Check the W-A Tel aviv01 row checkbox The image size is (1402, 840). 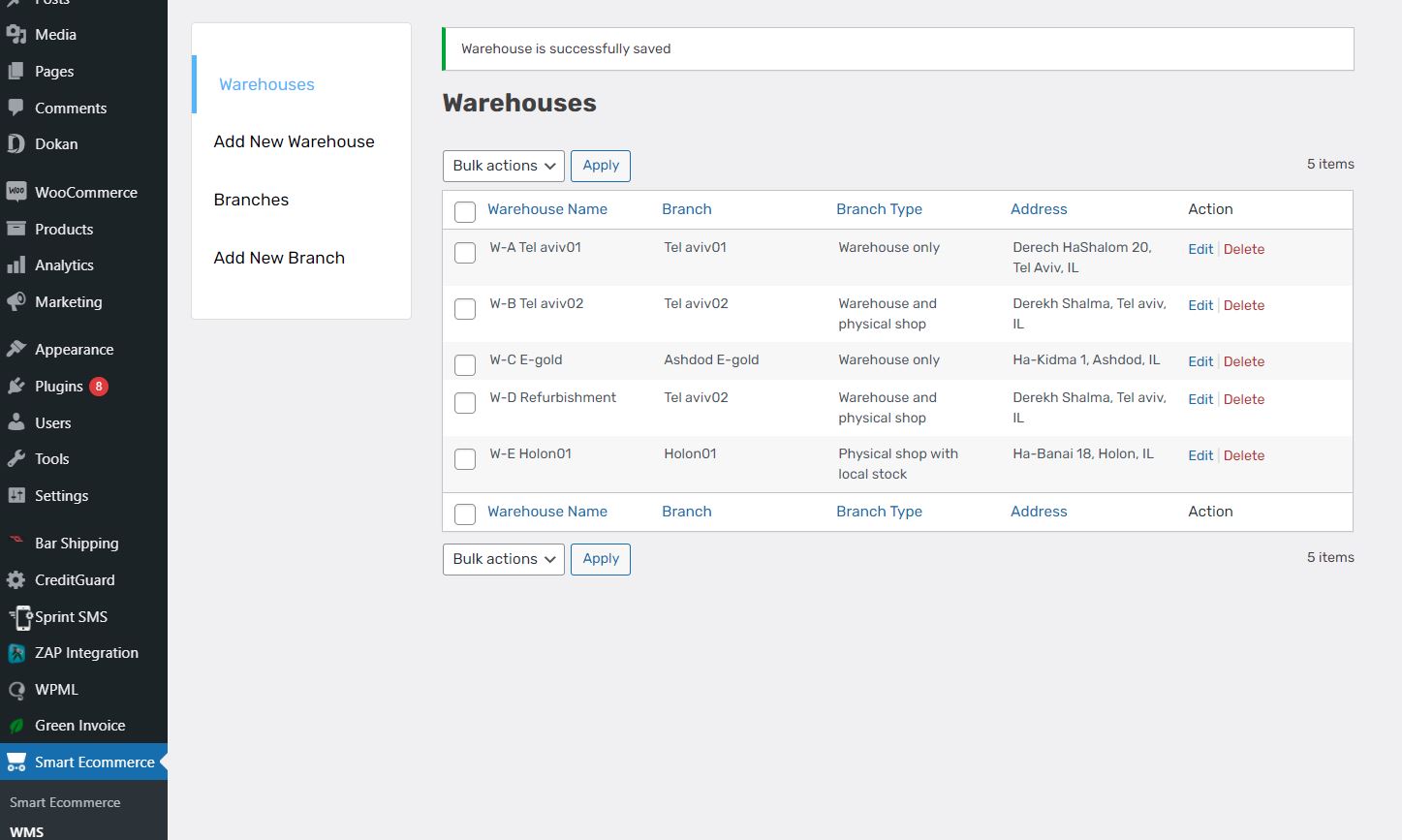pyautogui.click(x=465, y=253)
